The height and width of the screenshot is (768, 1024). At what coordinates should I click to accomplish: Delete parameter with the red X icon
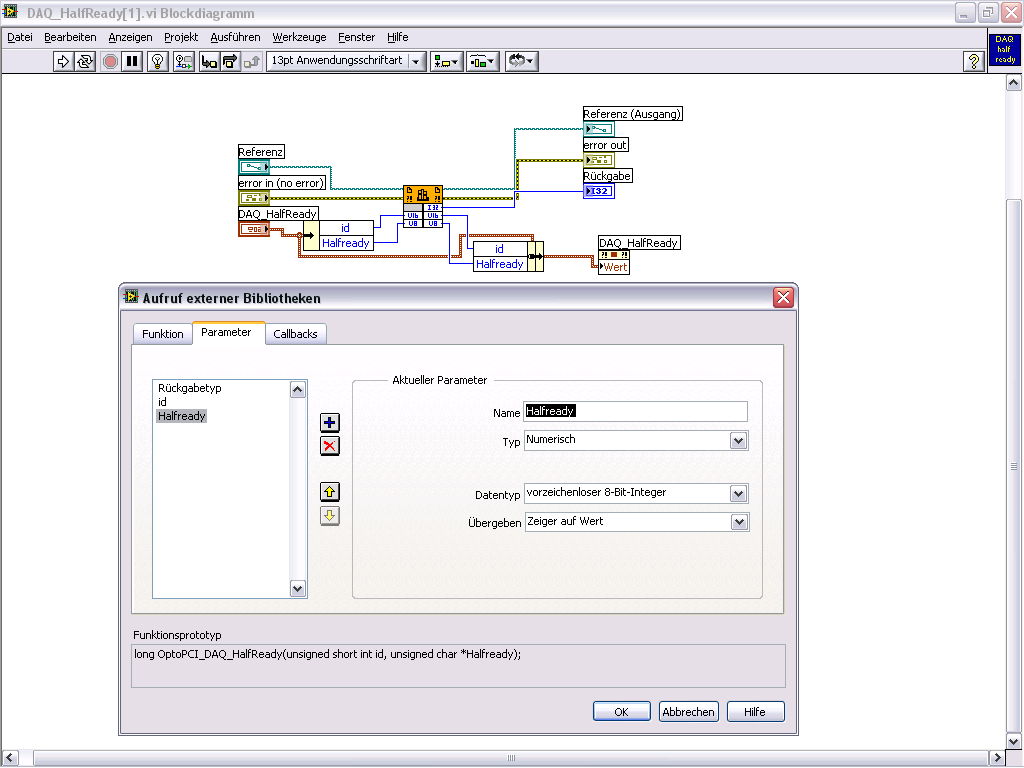[x=330, y=446]
